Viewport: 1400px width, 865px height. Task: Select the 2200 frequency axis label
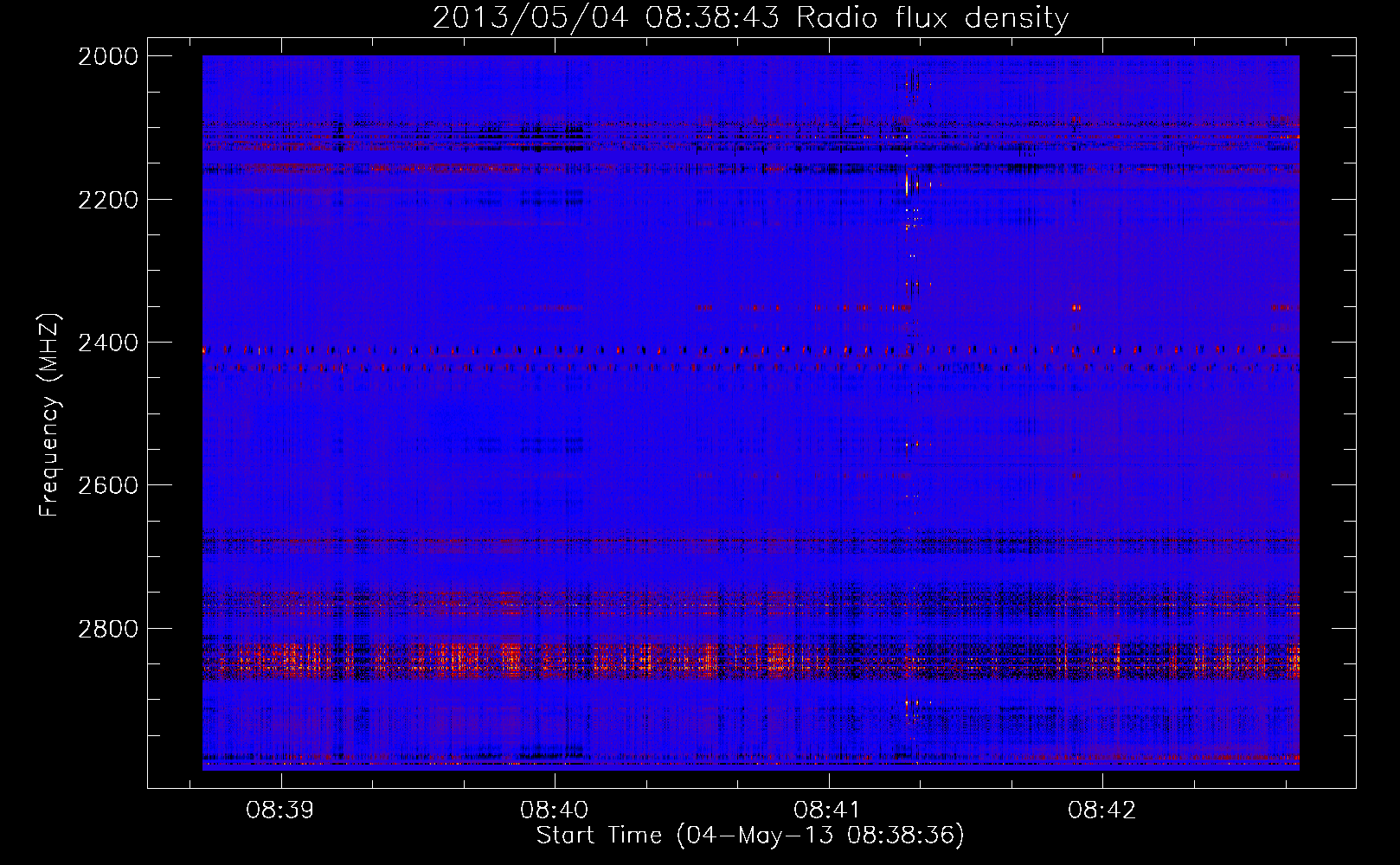pos(108,200)
